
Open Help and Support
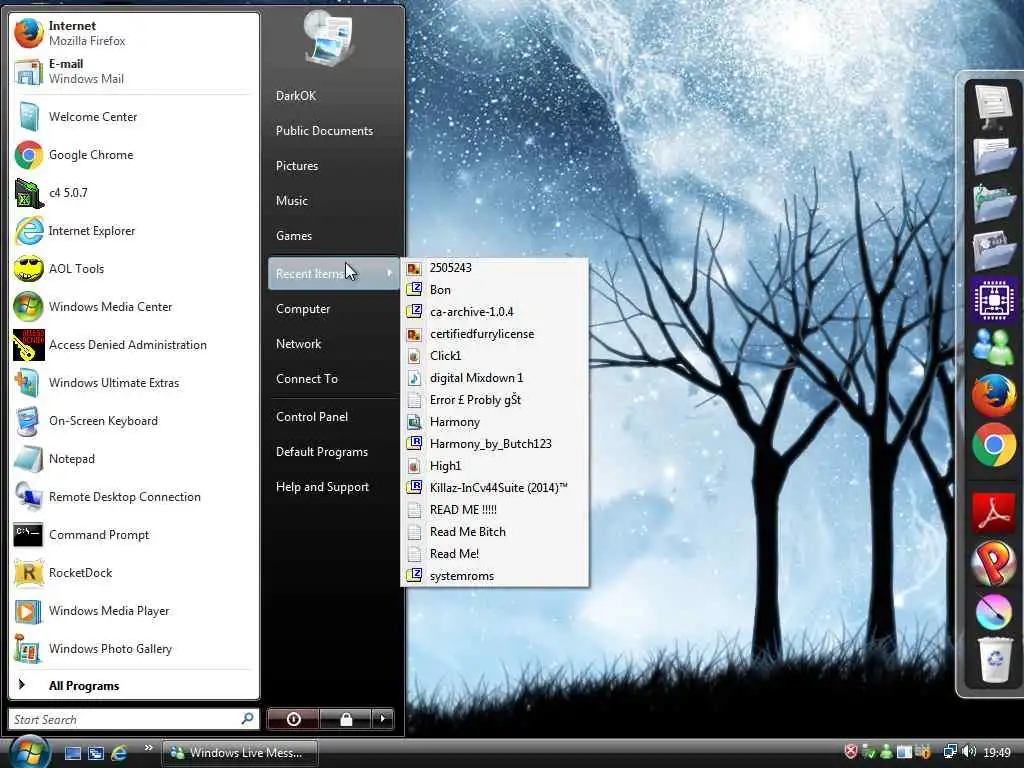pyautogui.click(x=333, y=487)
